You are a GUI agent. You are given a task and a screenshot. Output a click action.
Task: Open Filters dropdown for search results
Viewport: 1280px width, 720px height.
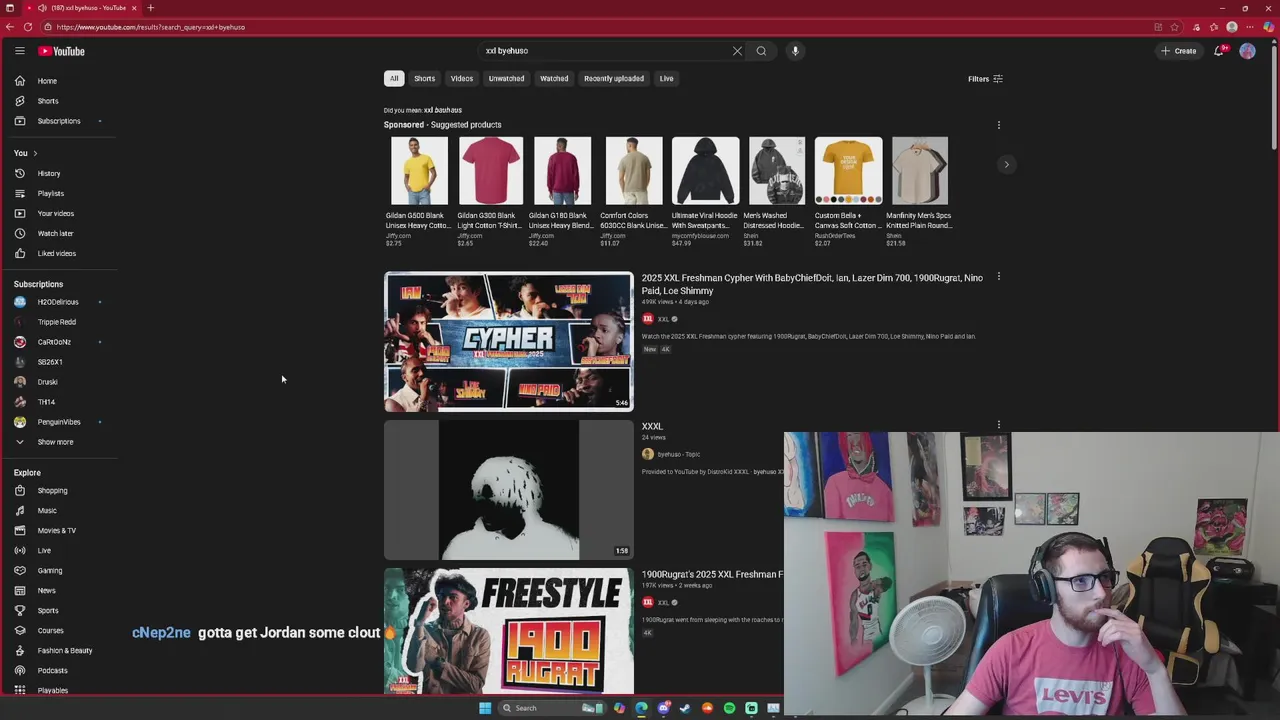pos(985,79)
